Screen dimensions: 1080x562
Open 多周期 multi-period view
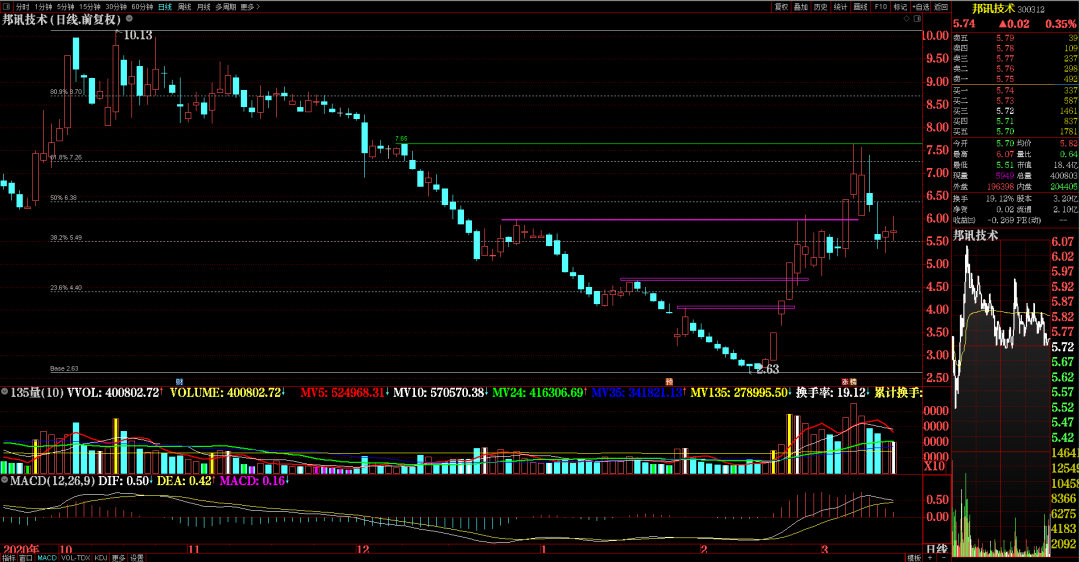[225, 6]
